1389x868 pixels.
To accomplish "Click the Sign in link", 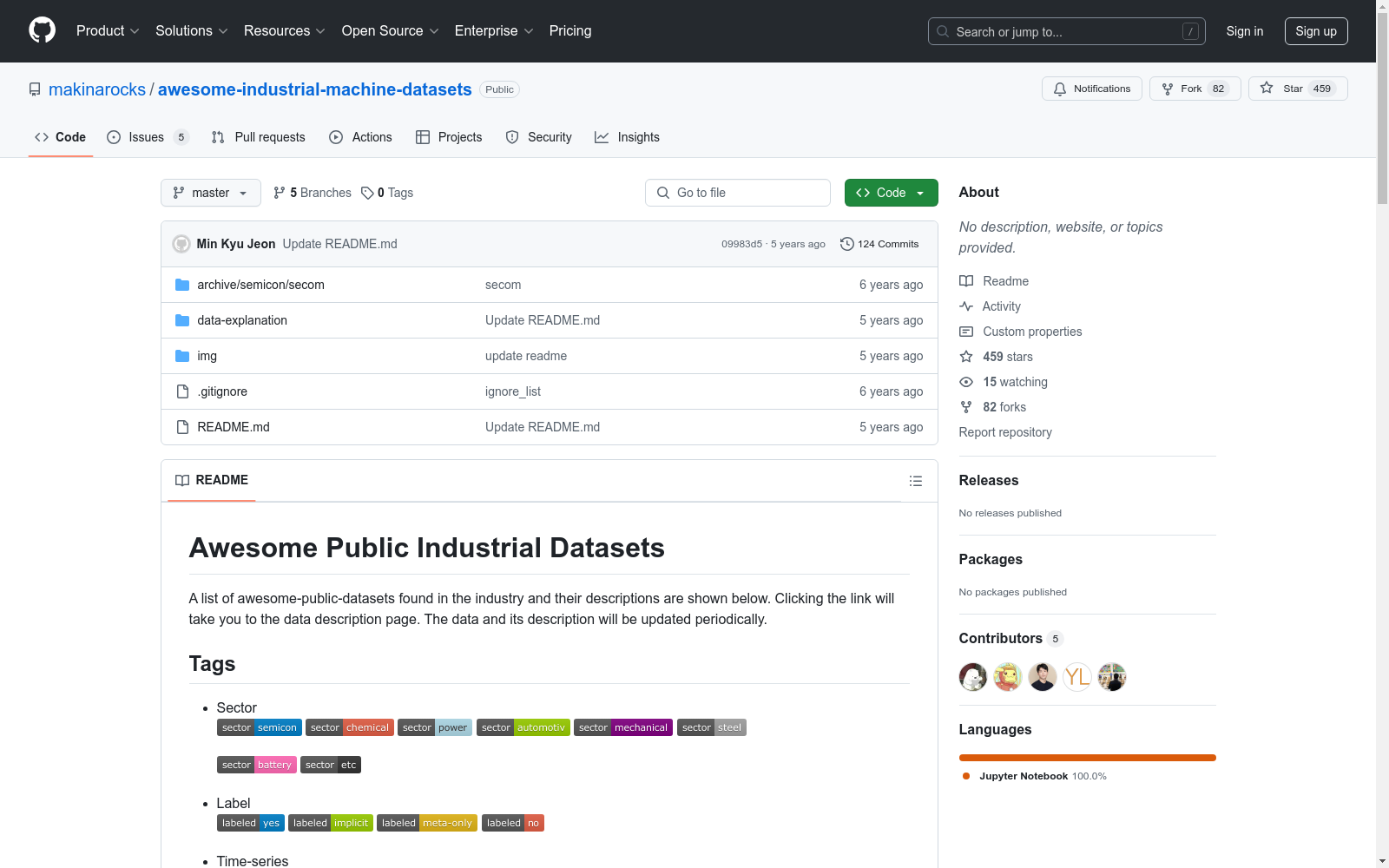I will tap(1245, 31).
